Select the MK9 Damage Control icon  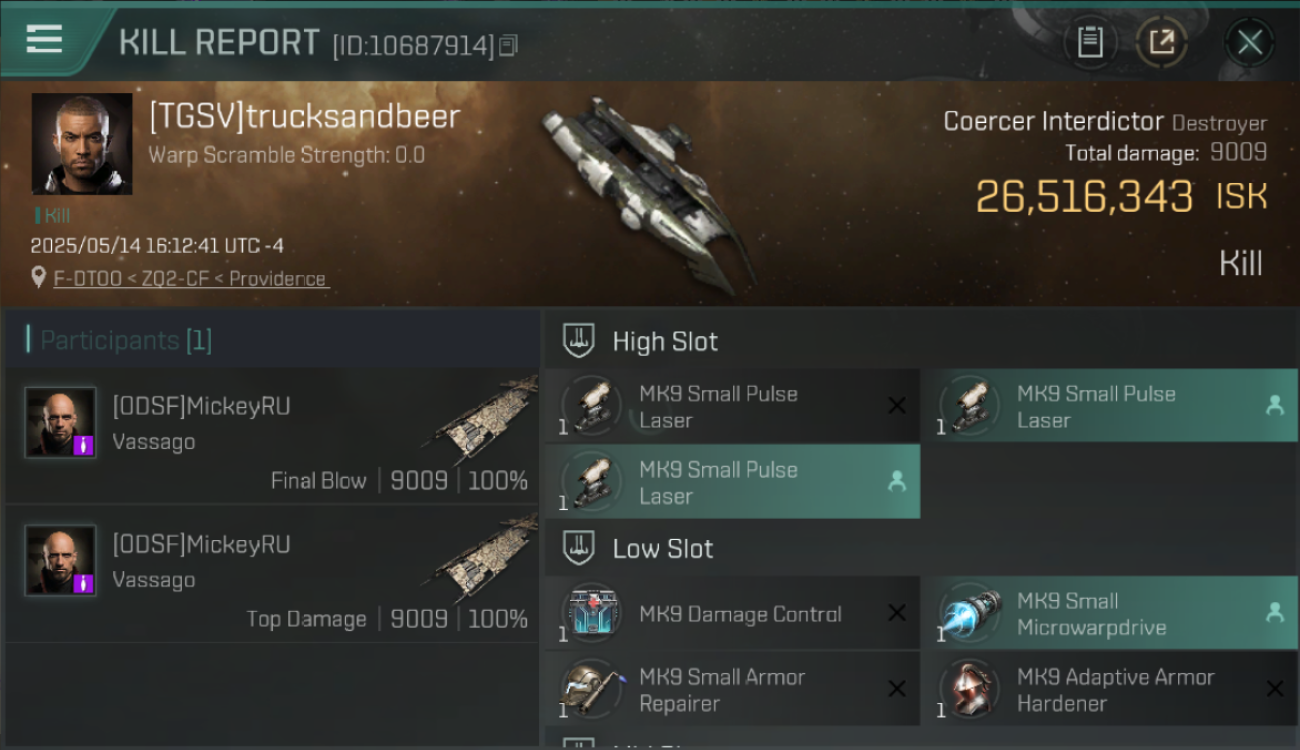pos(592,613)
